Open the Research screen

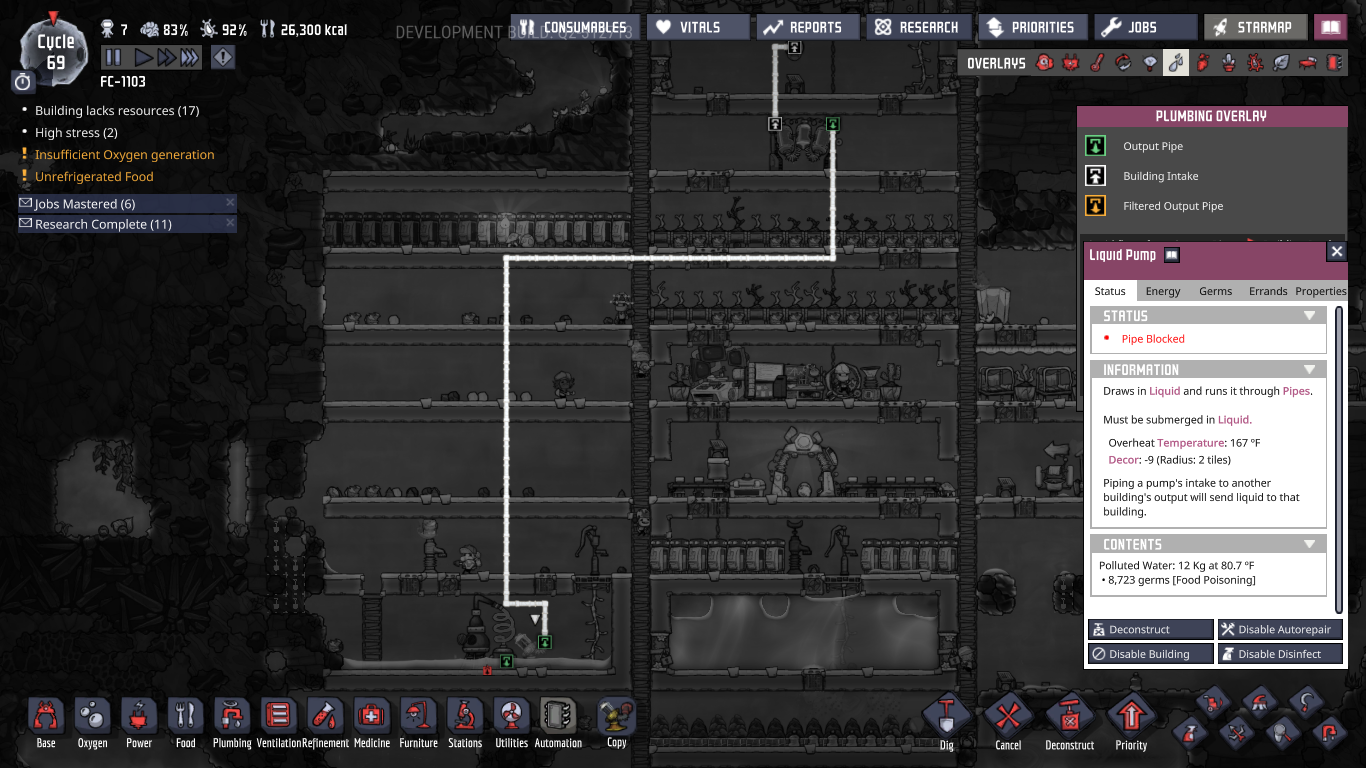[918, 28]
